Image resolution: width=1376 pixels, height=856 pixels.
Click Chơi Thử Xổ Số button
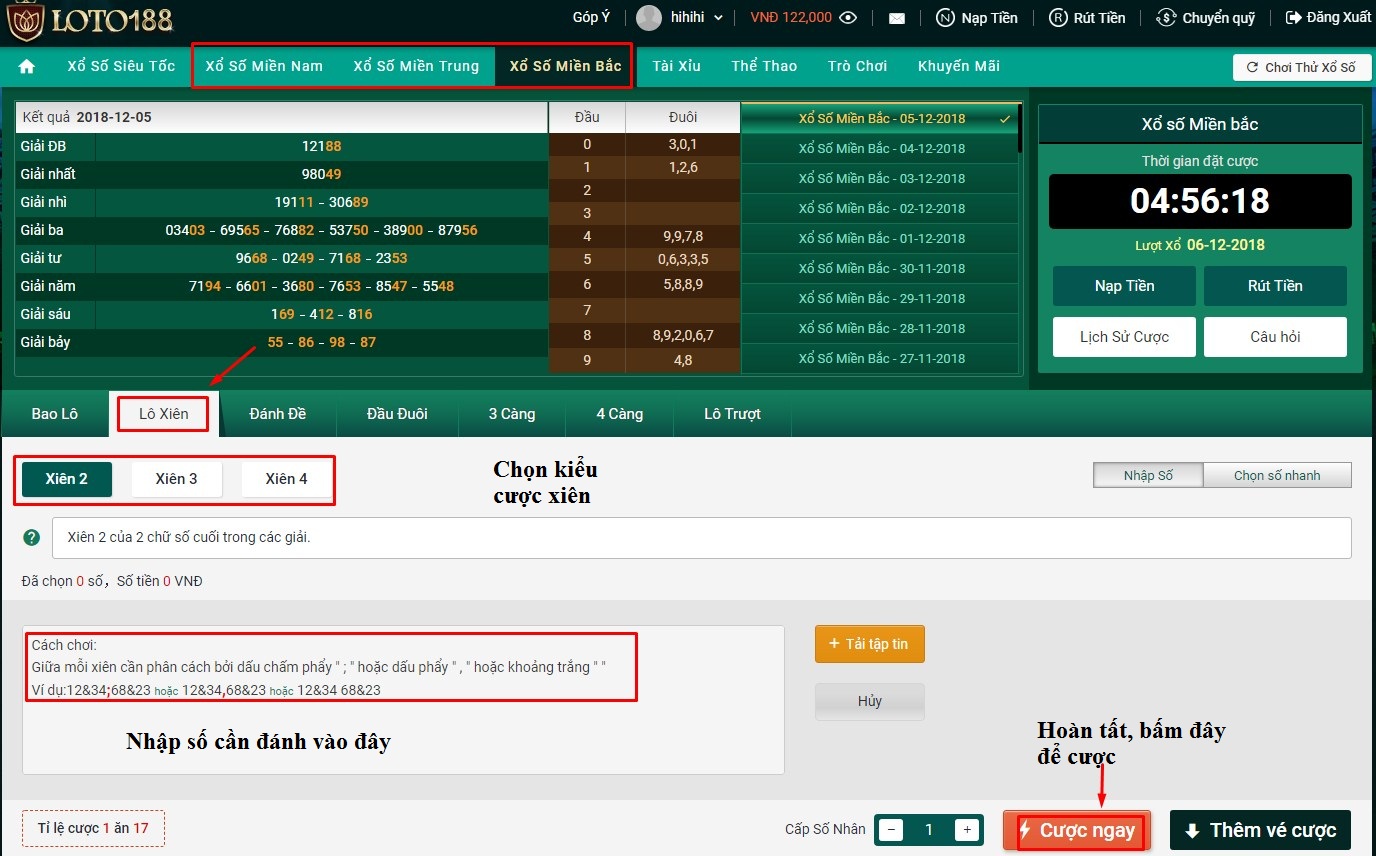click(x=1301, y=68)
